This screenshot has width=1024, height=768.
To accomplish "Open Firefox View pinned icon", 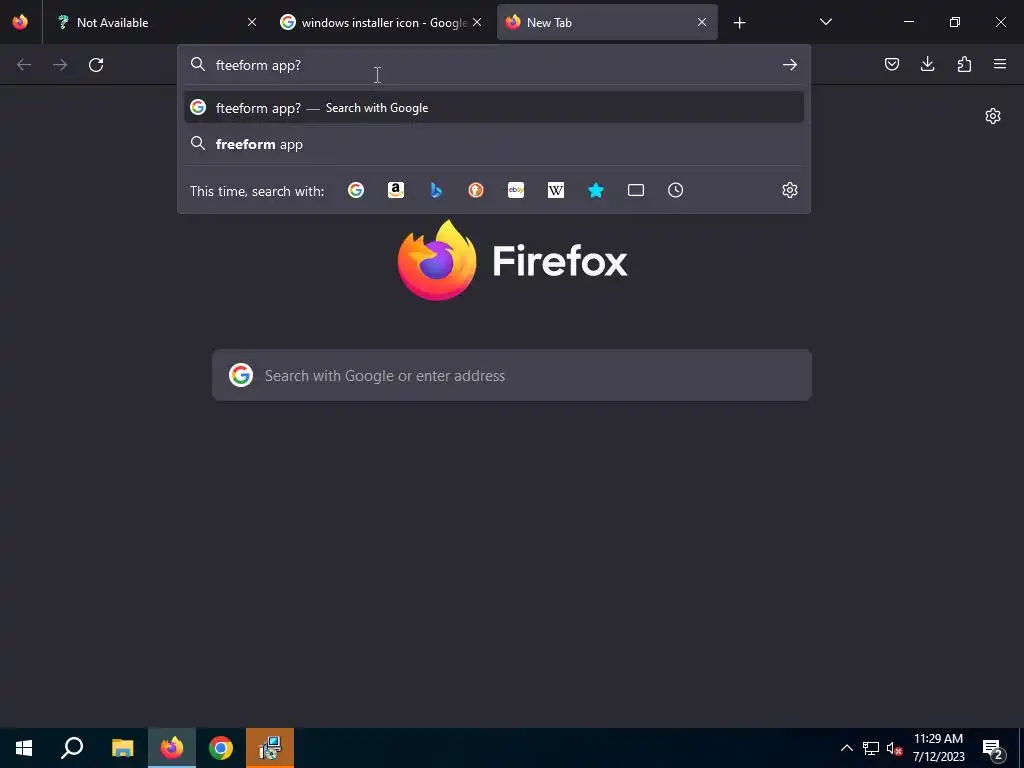I will (20, 22).
